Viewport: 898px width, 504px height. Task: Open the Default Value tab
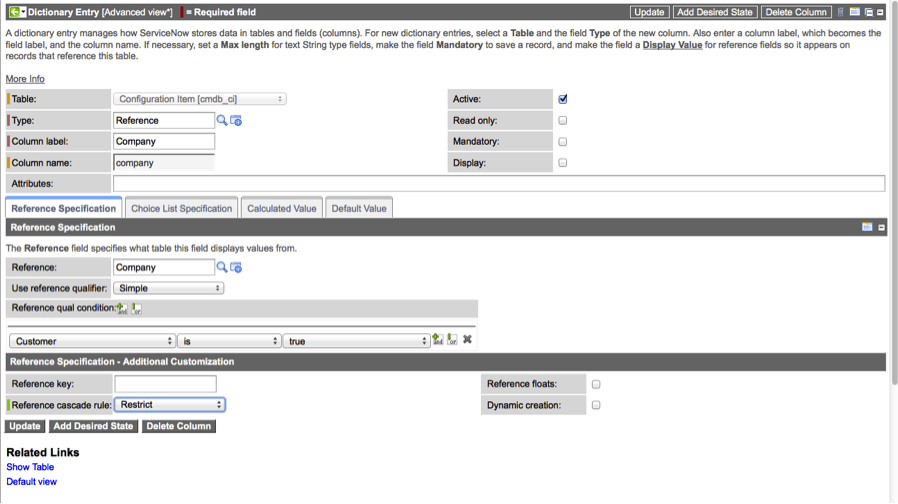coord(359,208)
